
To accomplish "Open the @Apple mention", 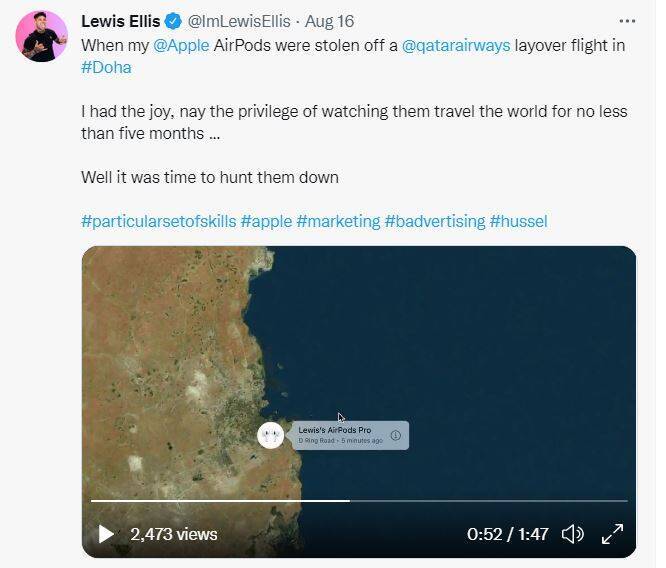I will pos(181,46).
